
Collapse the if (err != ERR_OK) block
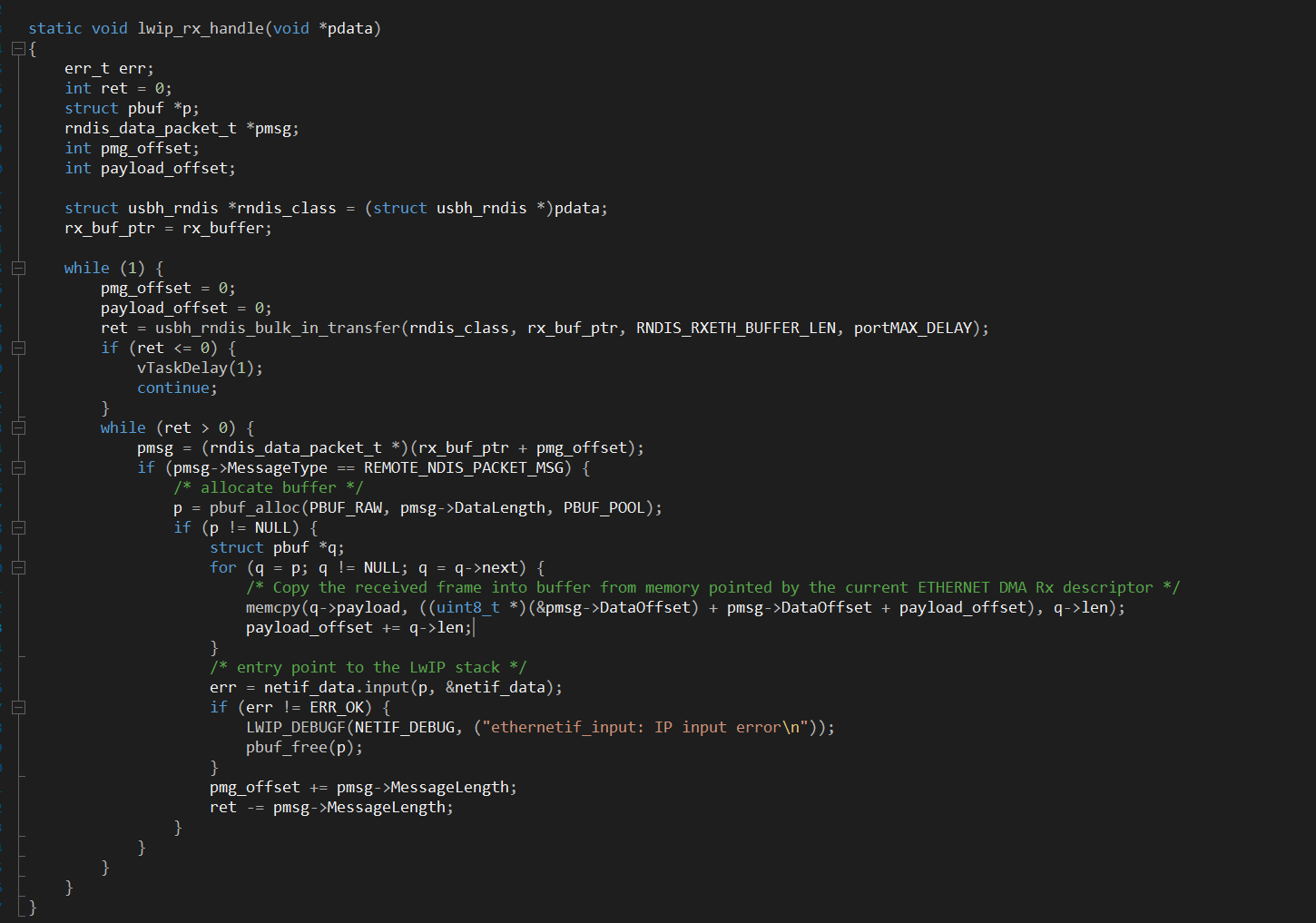click(18, 707)
